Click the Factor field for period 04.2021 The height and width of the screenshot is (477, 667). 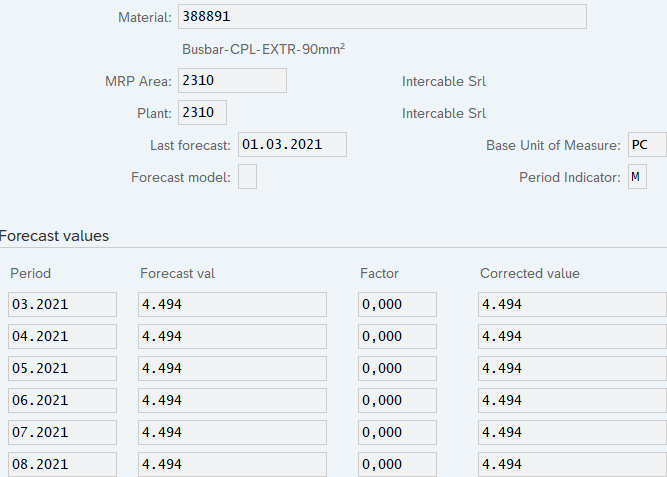tap(397, 337)
